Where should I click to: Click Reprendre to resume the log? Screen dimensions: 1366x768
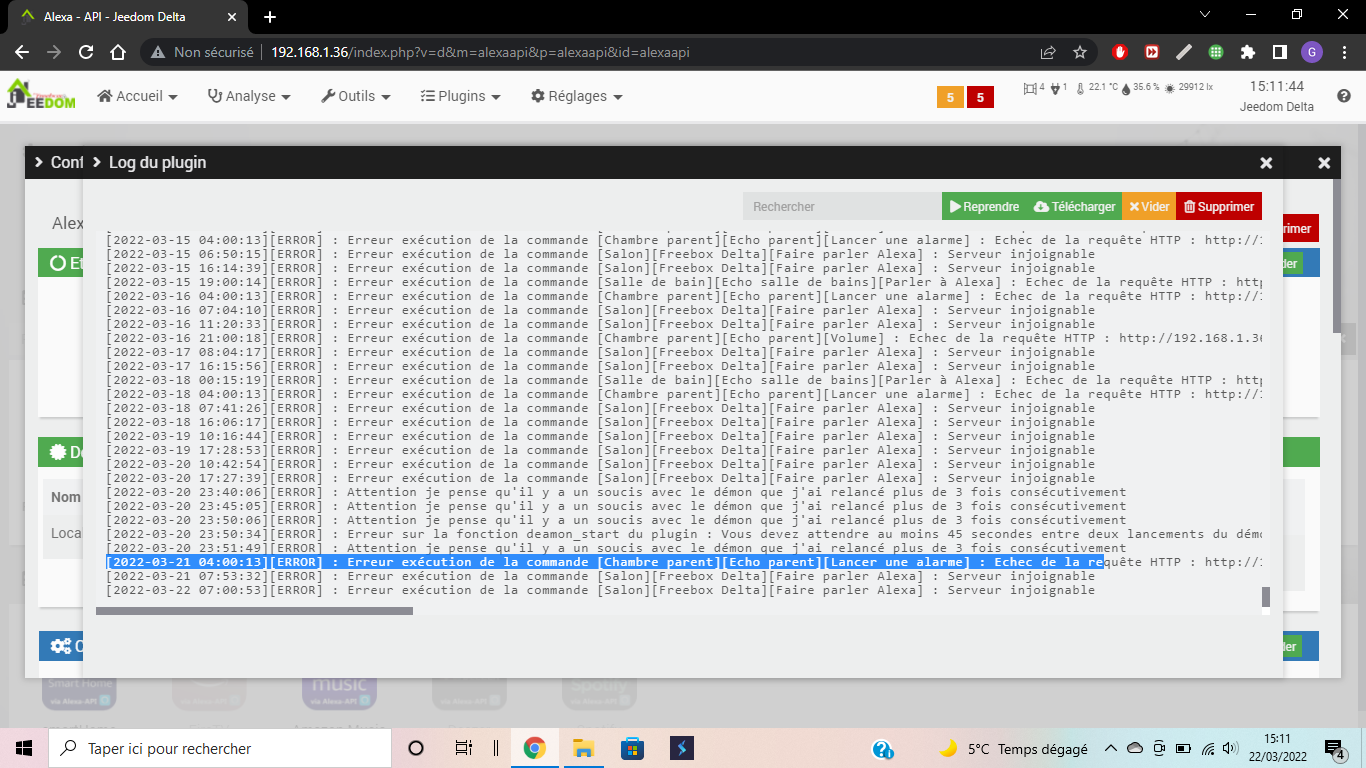(985, 206)
